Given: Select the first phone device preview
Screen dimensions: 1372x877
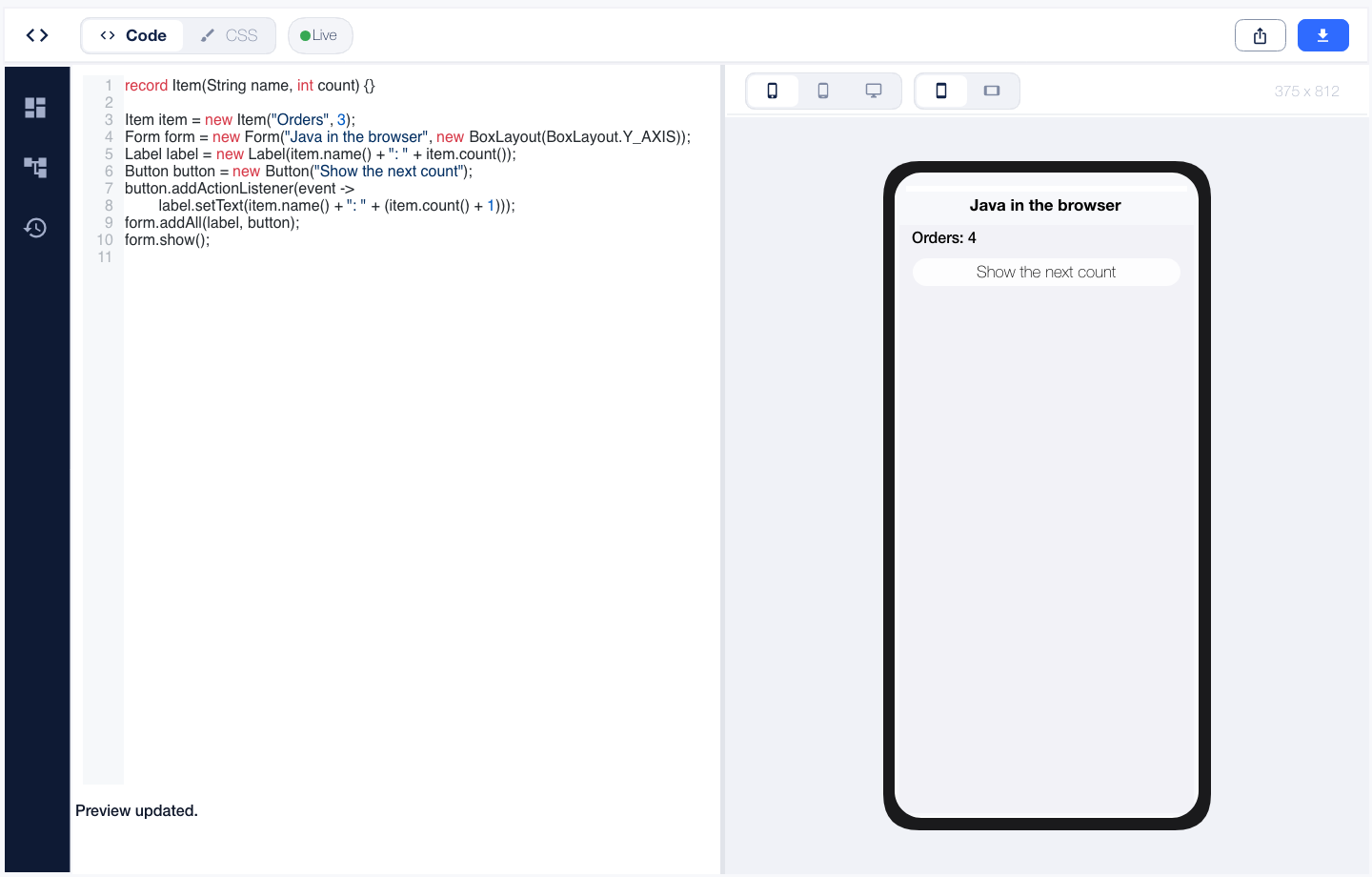Looking at the screenshot, I should [x=773, y=91].
